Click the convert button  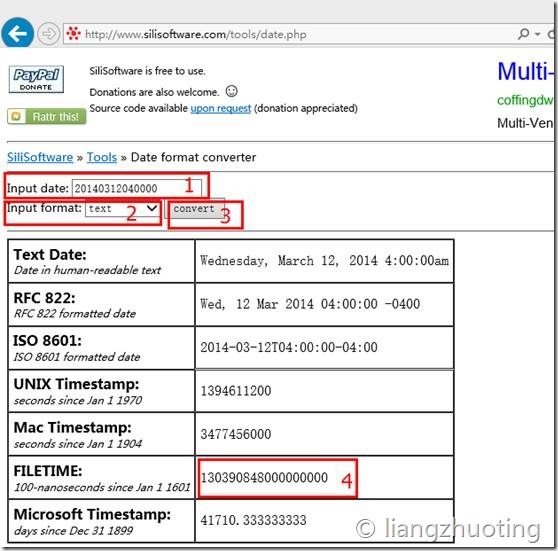[x=194, y=208]
